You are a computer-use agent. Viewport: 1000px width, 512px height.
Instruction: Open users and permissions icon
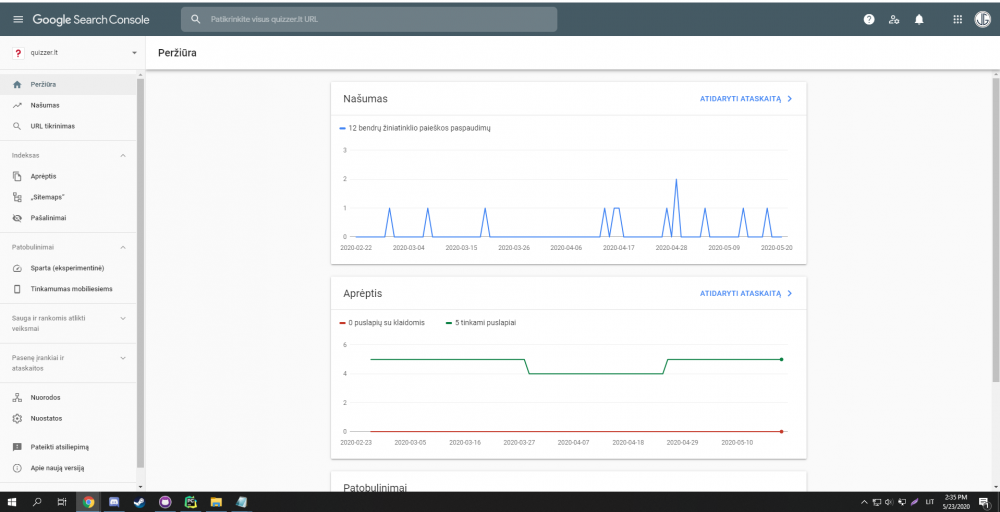pos(893,20)
